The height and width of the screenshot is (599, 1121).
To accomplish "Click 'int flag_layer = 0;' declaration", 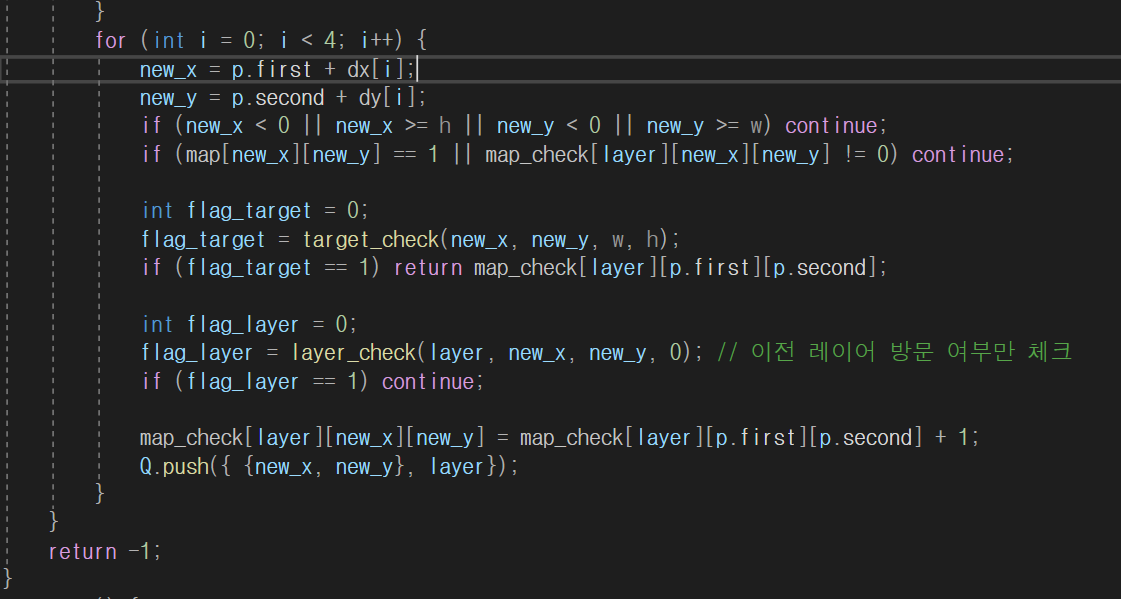I will pyautogui.click(x=250, y=325).
